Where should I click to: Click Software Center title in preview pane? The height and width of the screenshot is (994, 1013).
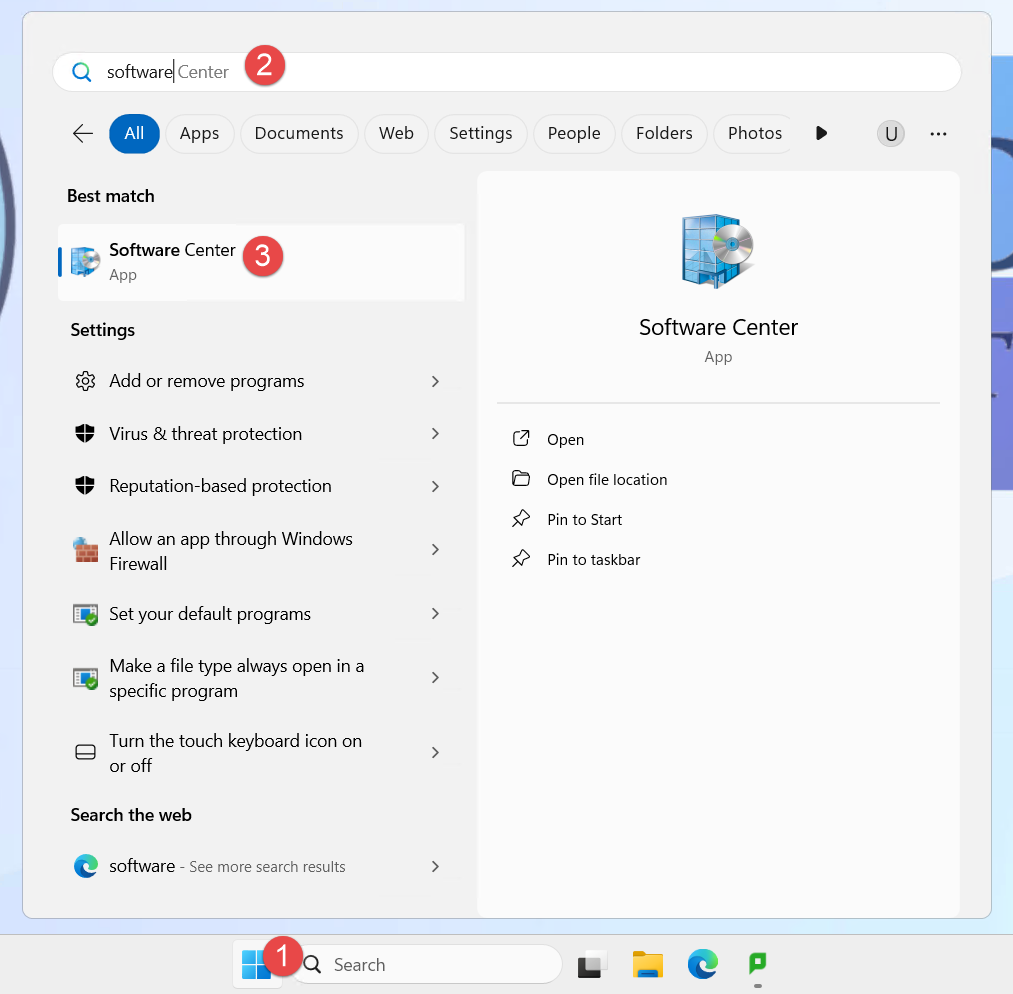pyautogui.click(x=718, y=327)
